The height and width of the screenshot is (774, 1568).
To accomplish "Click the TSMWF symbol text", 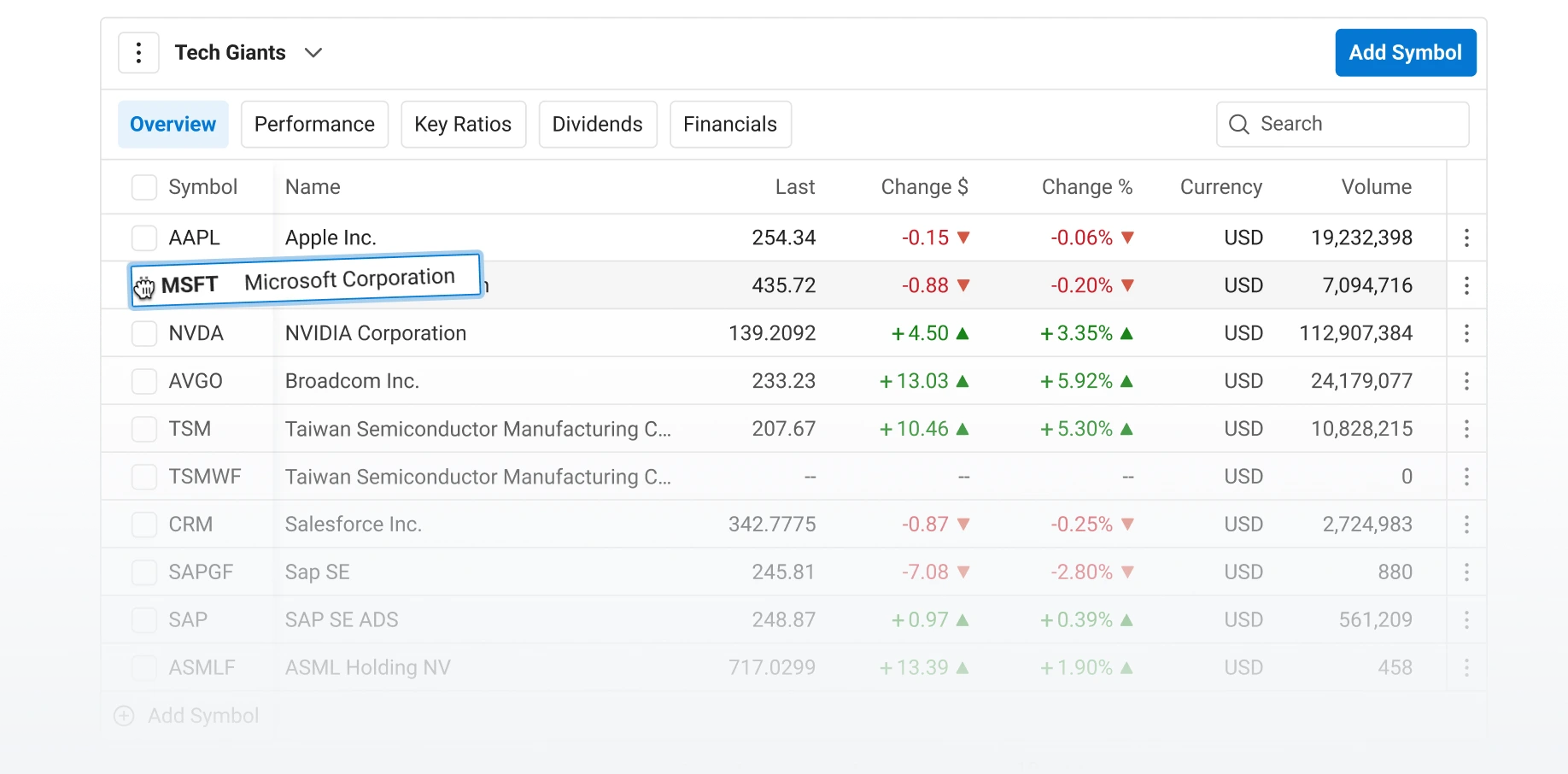I will pyautogui.click(x=205, y=477).
